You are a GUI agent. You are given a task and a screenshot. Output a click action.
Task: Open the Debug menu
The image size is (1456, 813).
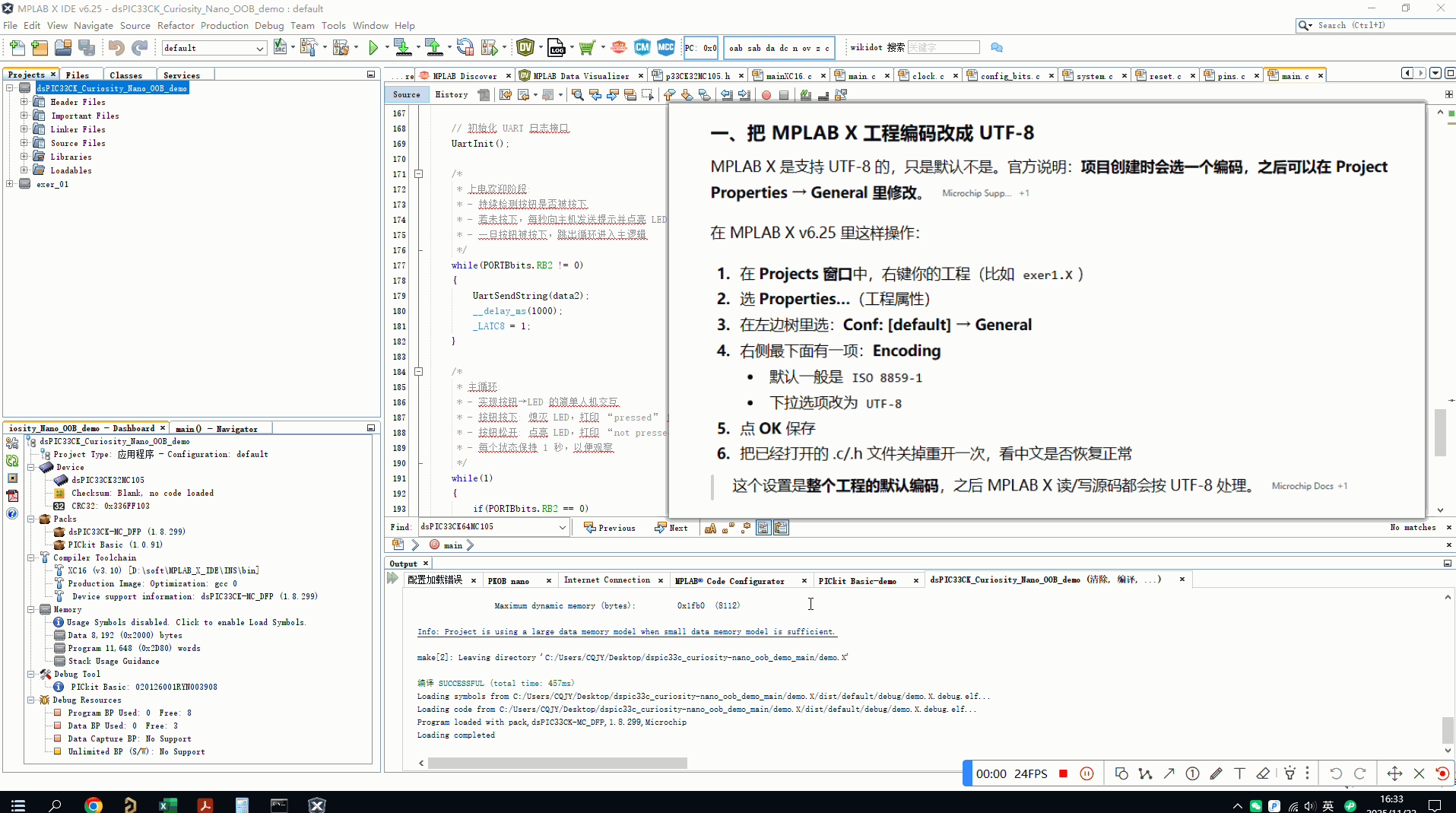pyautogui.click(x=269, y=25)
